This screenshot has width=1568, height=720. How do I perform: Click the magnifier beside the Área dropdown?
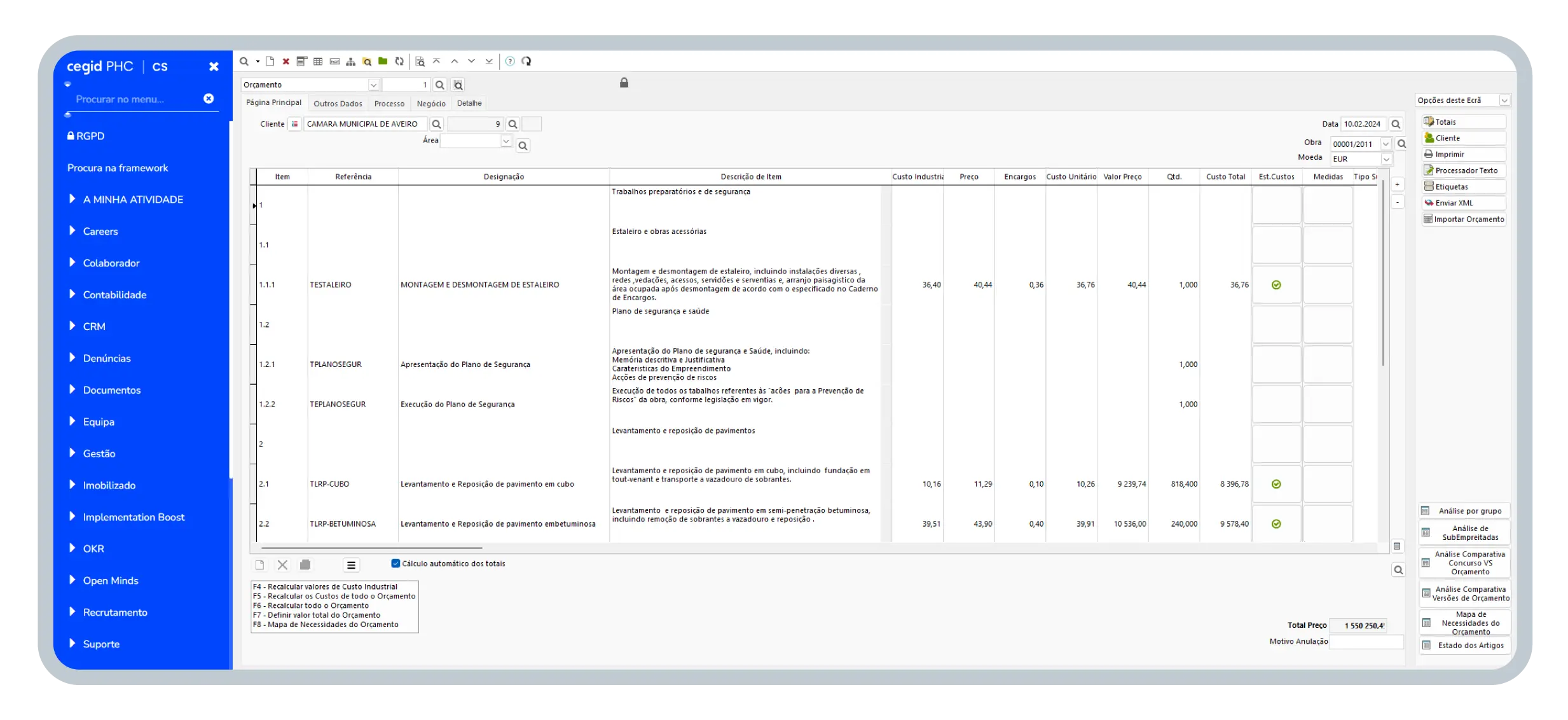click(523, 146)
